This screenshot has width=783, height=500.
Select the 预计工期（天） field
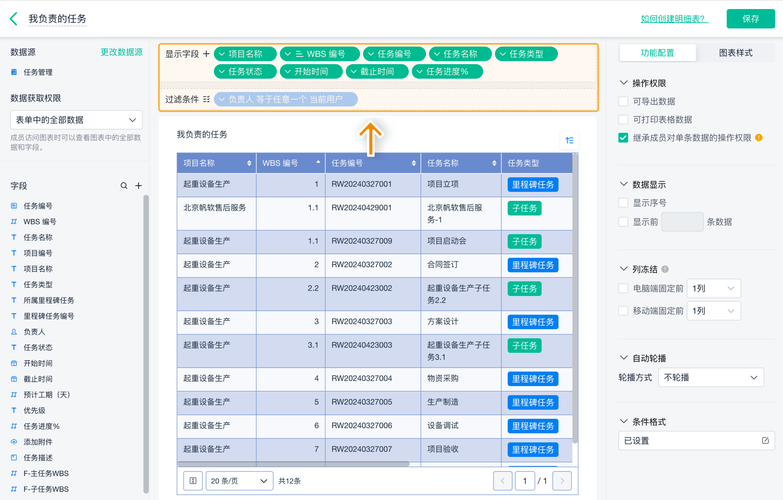46,395
